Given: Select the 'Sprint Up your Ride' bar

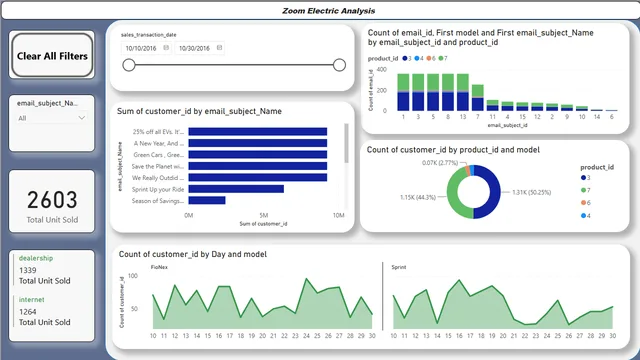Looking at the screenshot, I should 236,189.
